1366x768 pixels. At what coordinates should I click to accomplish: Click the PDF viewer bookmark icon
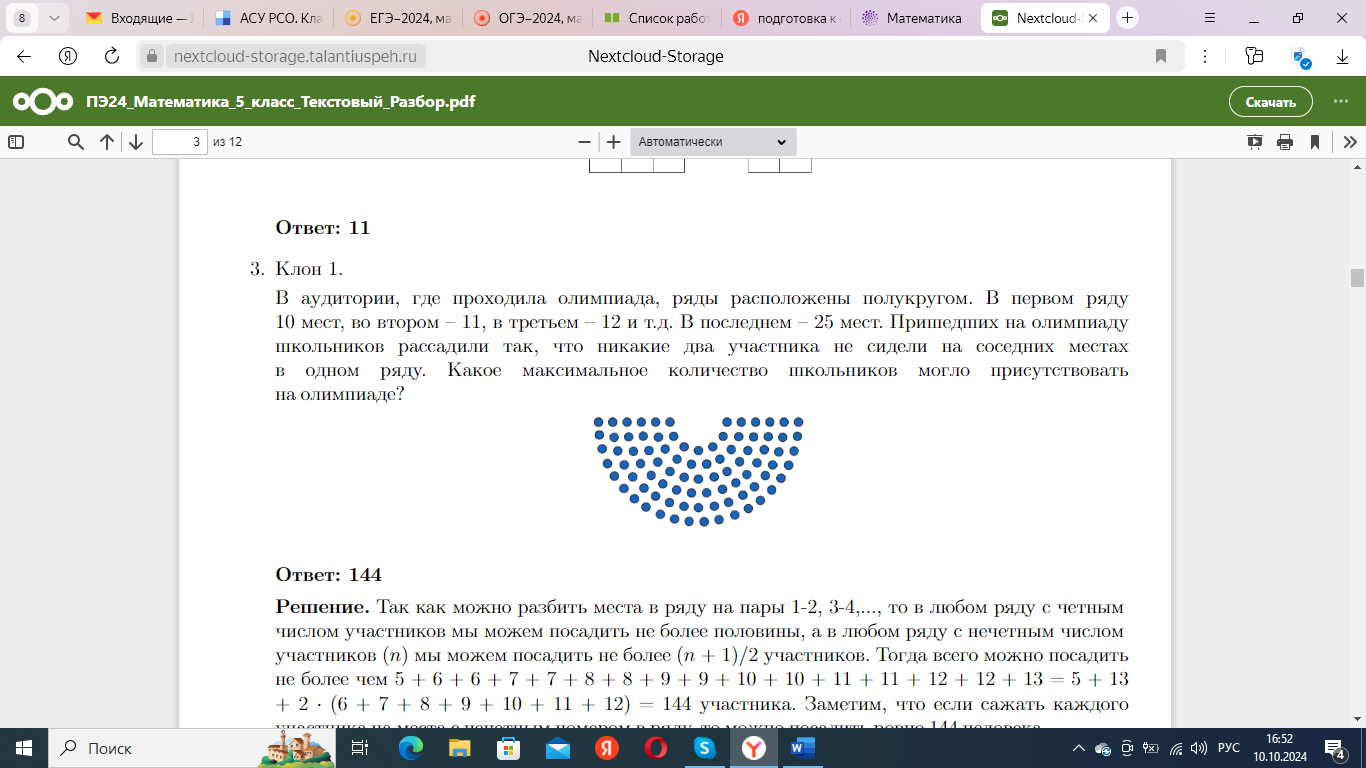1315,142
